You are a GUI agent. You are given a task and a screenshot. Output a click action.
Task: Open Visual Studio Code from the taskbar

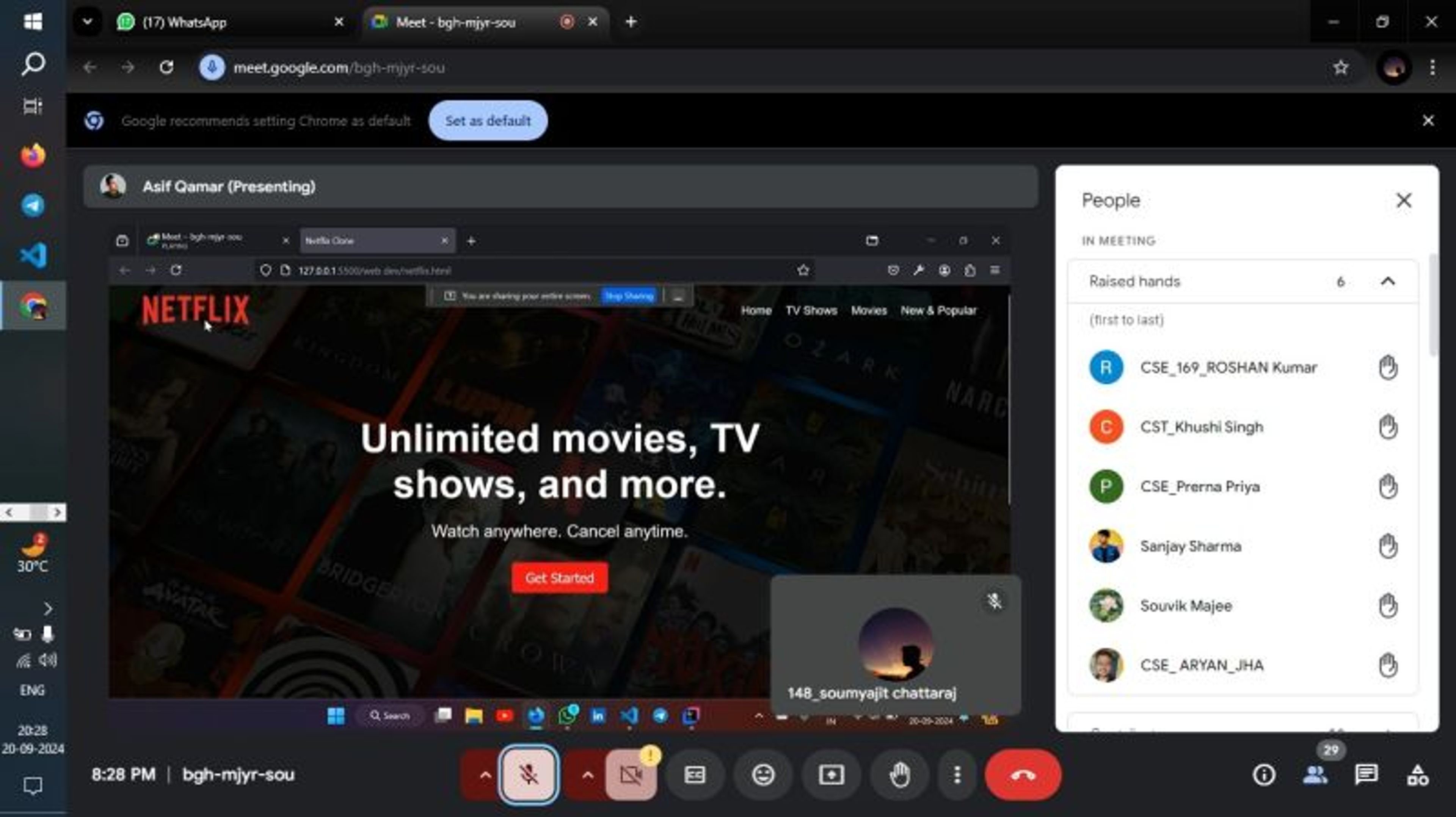tap(33, 256)
